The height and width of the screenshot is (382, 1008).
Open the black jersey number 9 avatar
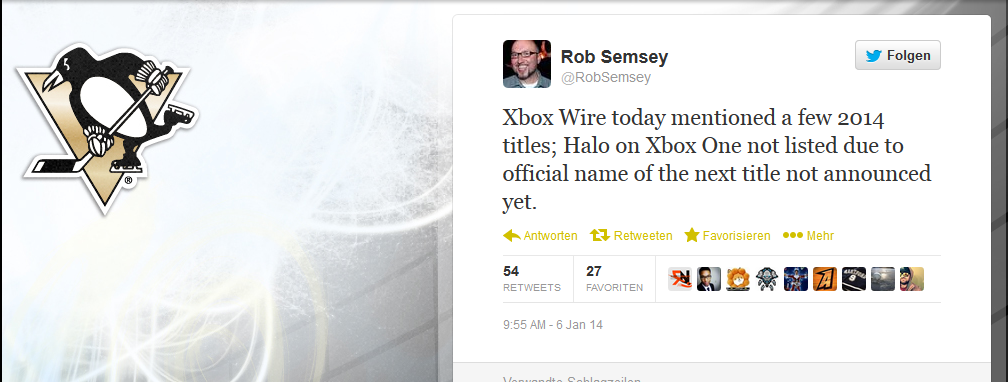[854, 279]
